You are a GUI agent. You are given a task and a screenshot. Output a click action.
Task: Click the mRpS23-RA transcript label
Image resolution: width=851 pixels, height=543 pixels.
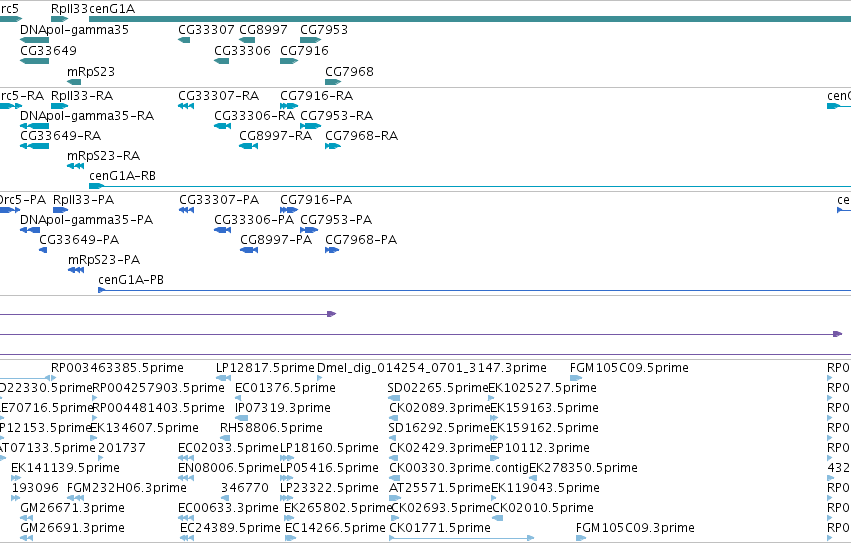[x=104, y=156]
